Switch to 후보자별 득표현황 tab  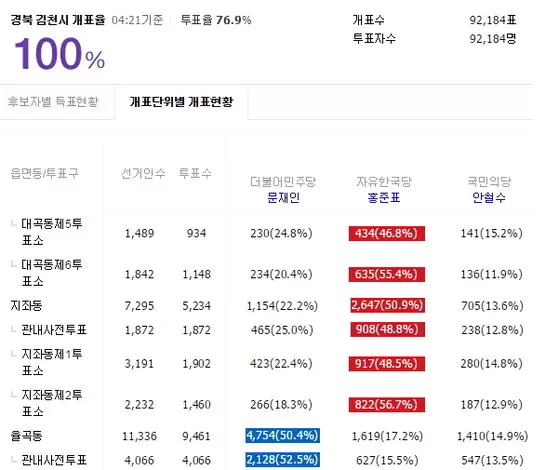click(x=53, y=102)
